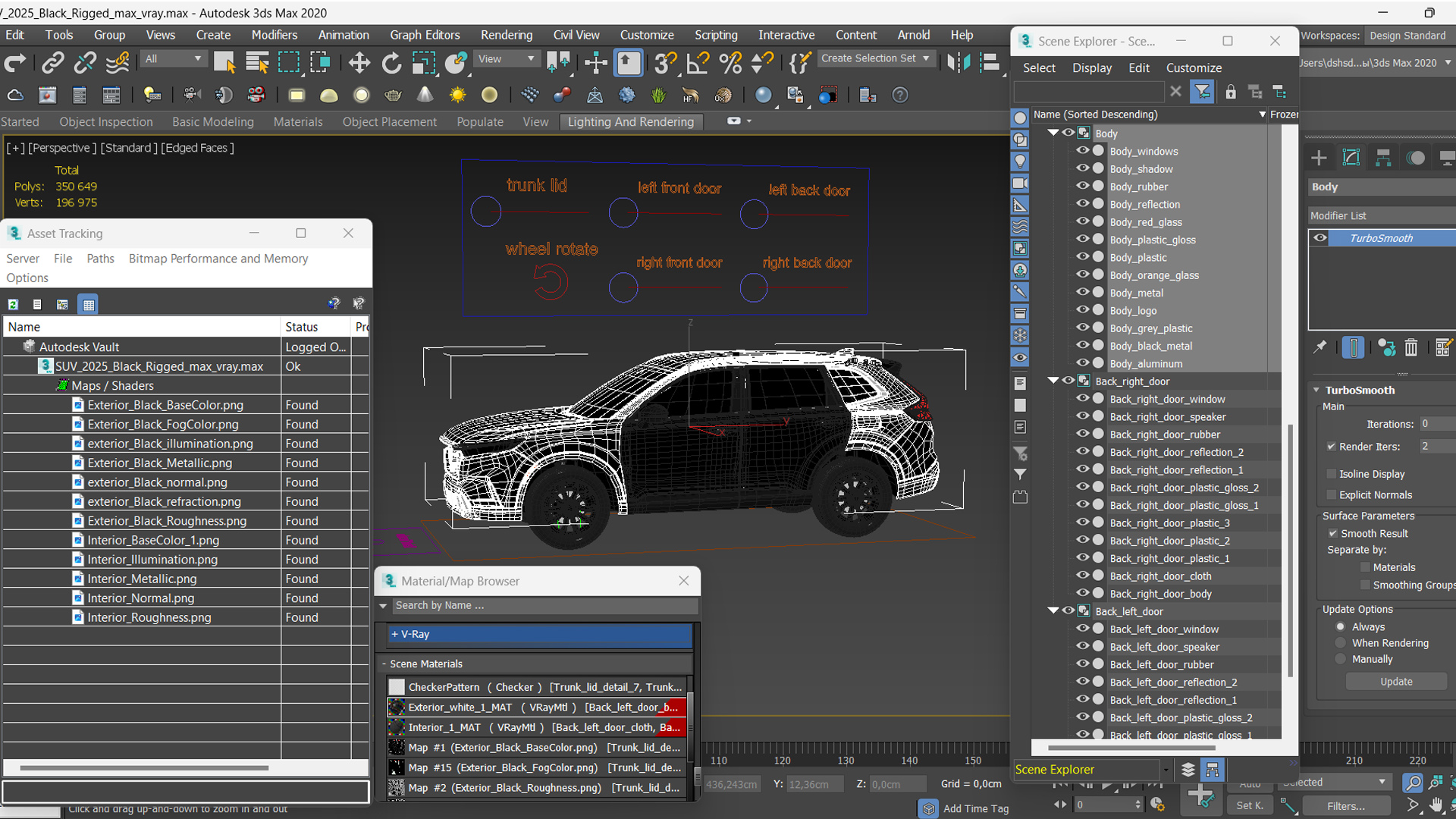Click the Redo arrow icon
Image resolution: width=1456 pixels, height=819 pixels.
pos(15,63)
